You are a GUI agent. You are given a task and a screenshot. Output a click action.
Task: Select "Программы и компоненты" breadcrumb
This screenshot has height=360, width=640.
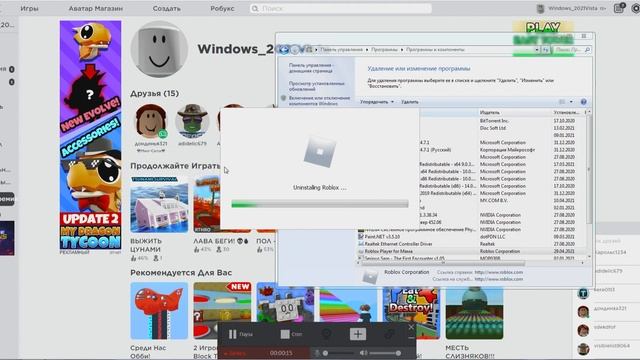[435, 49]
